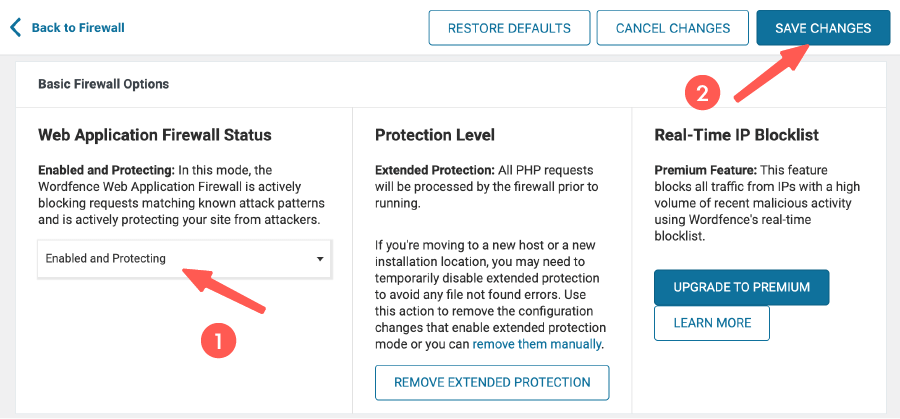
Task: Click Upgrade to Premium button
Action: (741, 287)
